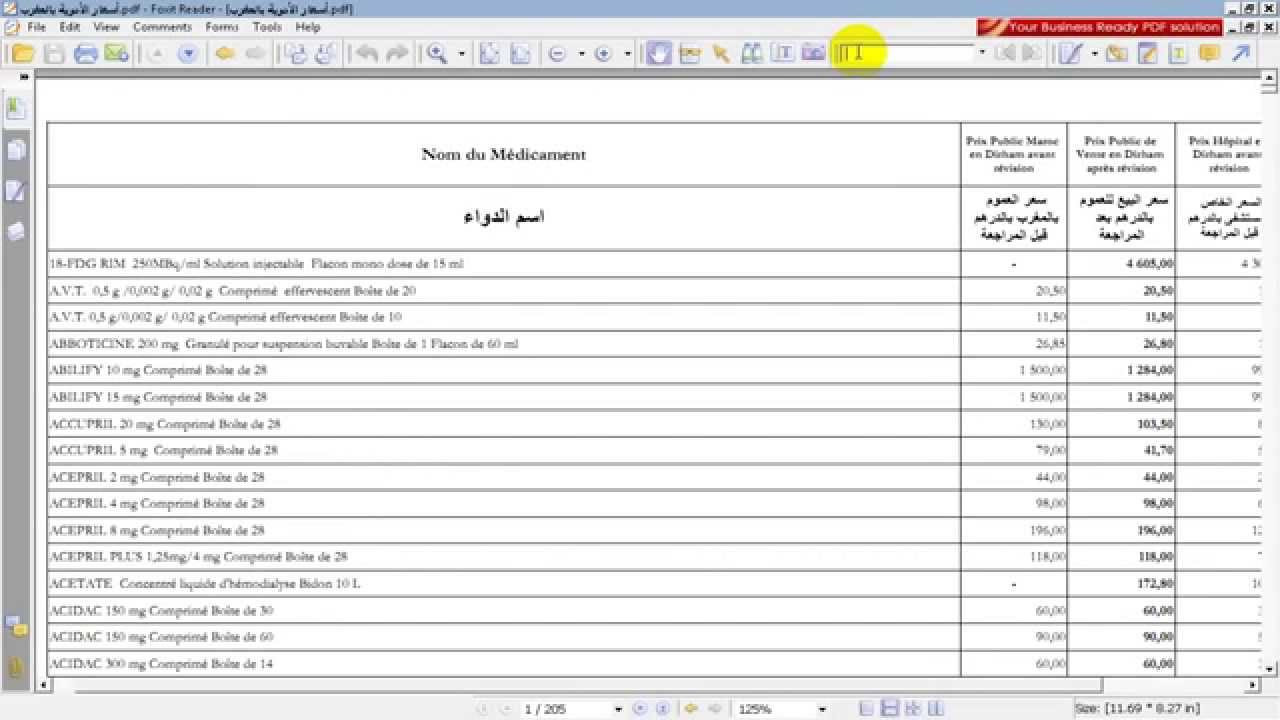Open the Forms menu

tap(222, 27)
